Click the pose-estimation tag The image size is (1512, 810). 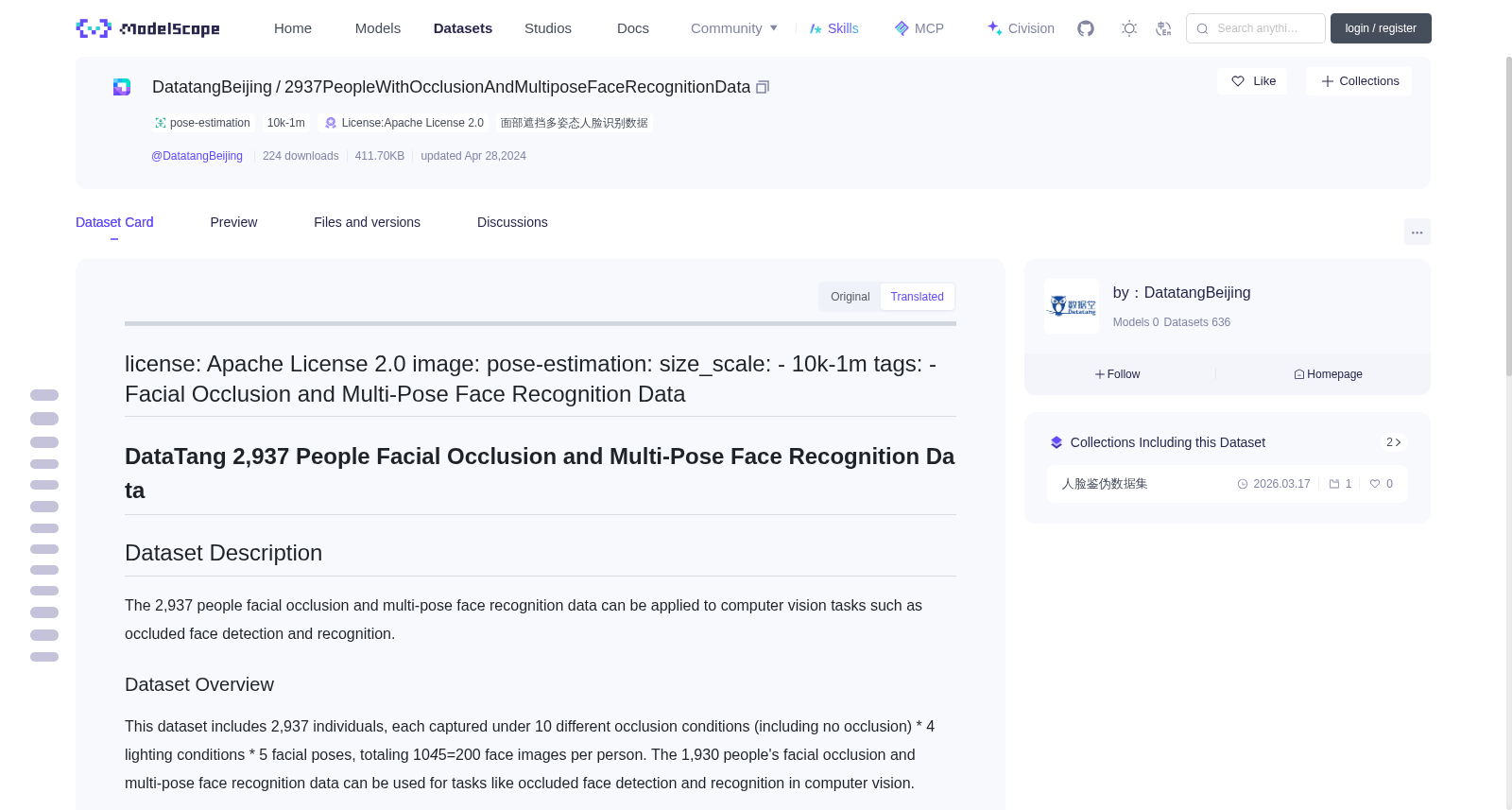tap(202, 123)
